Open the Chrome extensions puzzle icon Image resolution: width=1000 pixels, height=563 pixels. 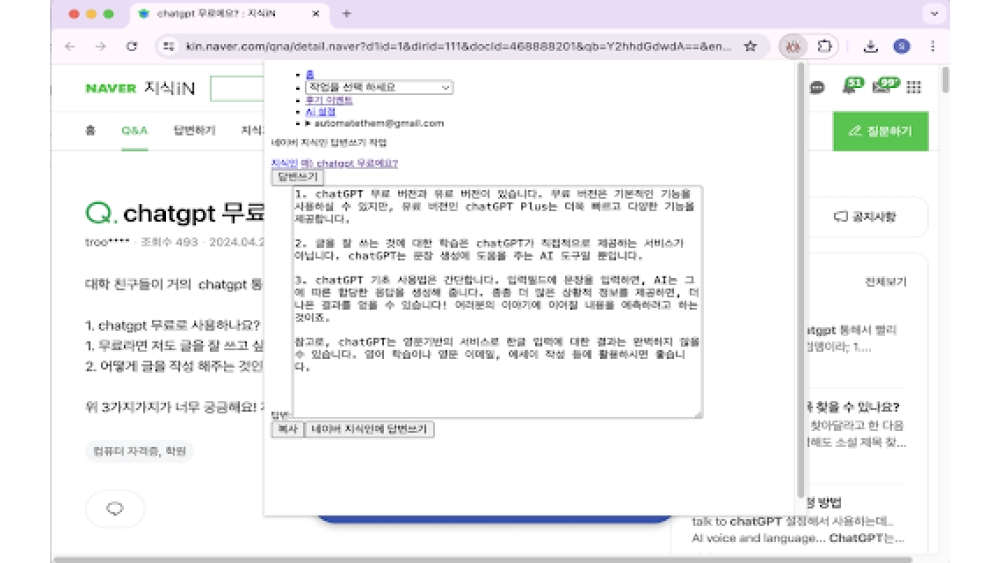point(825,46)
